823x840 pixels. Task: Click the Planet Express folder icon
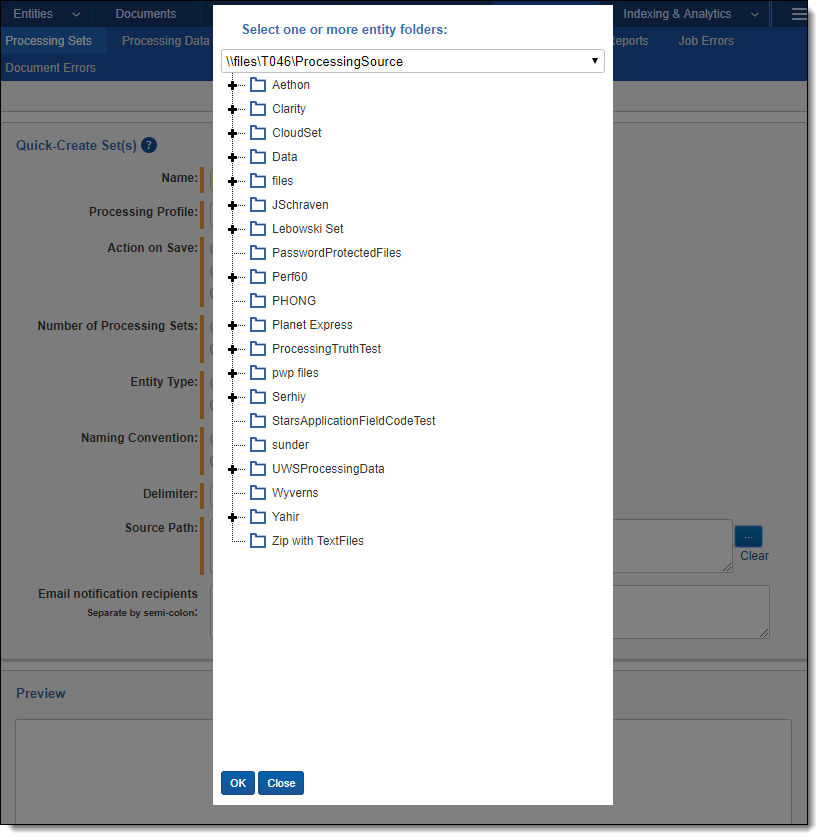(x=258, y=325)
